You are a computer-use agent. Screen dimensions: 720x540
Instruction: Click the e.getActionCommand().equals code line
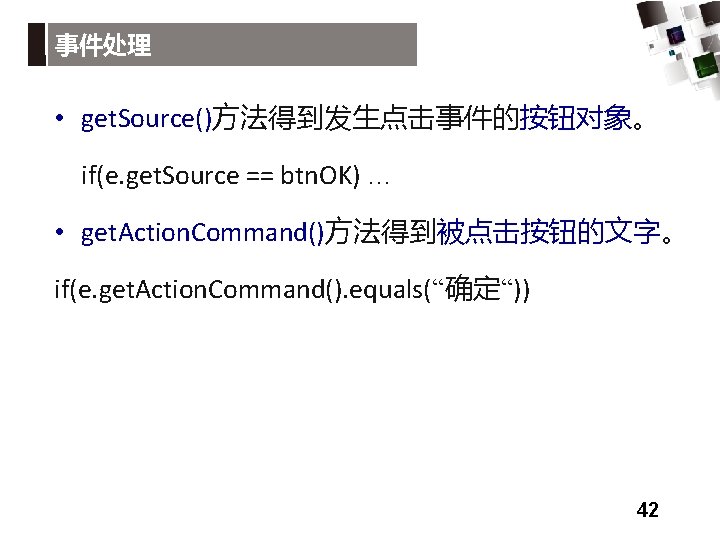(x=292, y=289)
